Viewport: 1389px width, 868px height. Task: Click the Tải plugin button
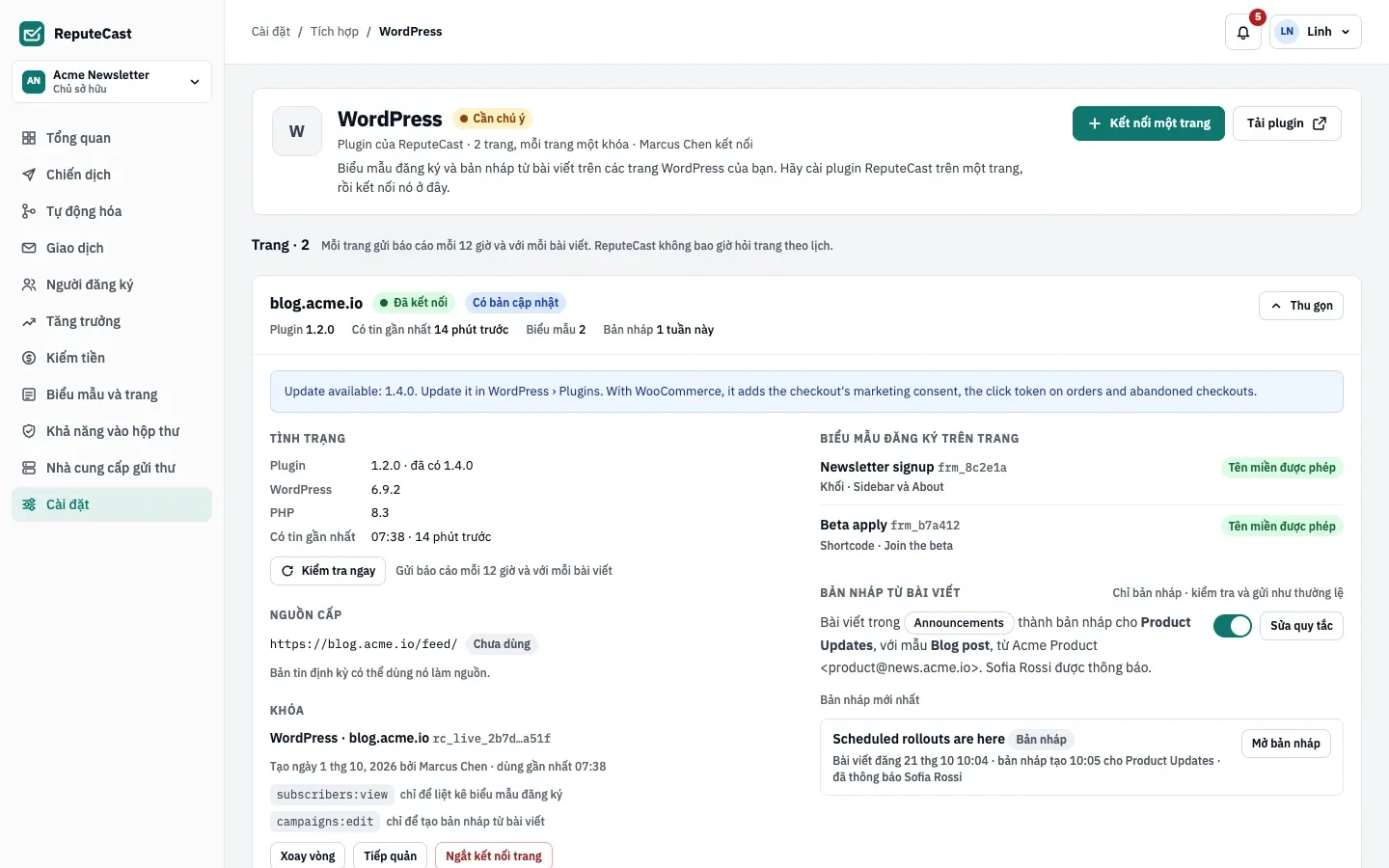[1287, 123]
